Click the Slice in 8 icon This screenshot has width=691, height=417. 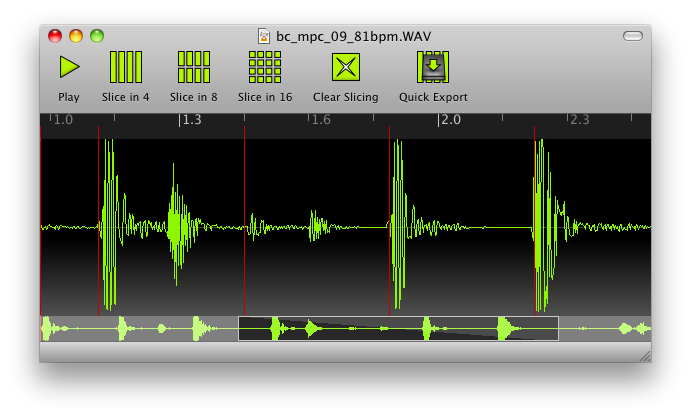193,67
